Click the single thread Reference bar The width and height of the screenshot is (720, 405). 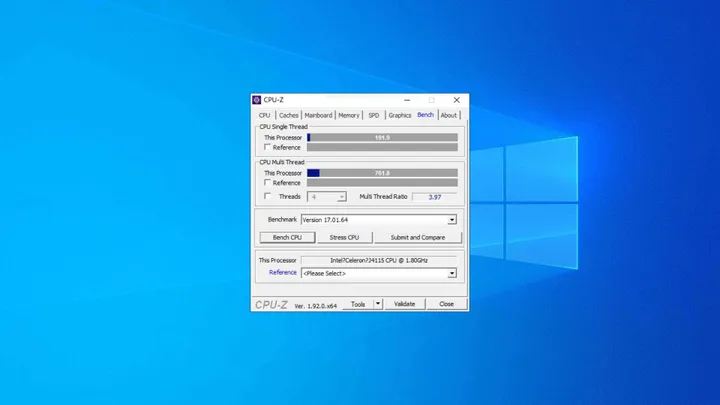click(382, 147)
